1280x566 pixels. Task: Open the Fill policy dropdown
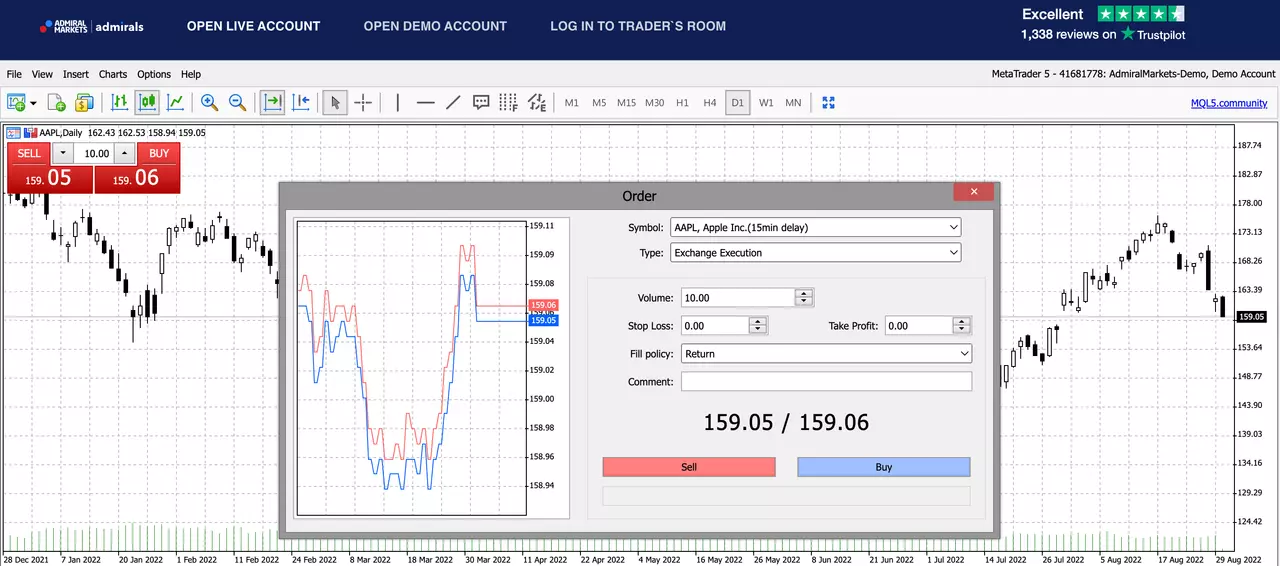826,354
